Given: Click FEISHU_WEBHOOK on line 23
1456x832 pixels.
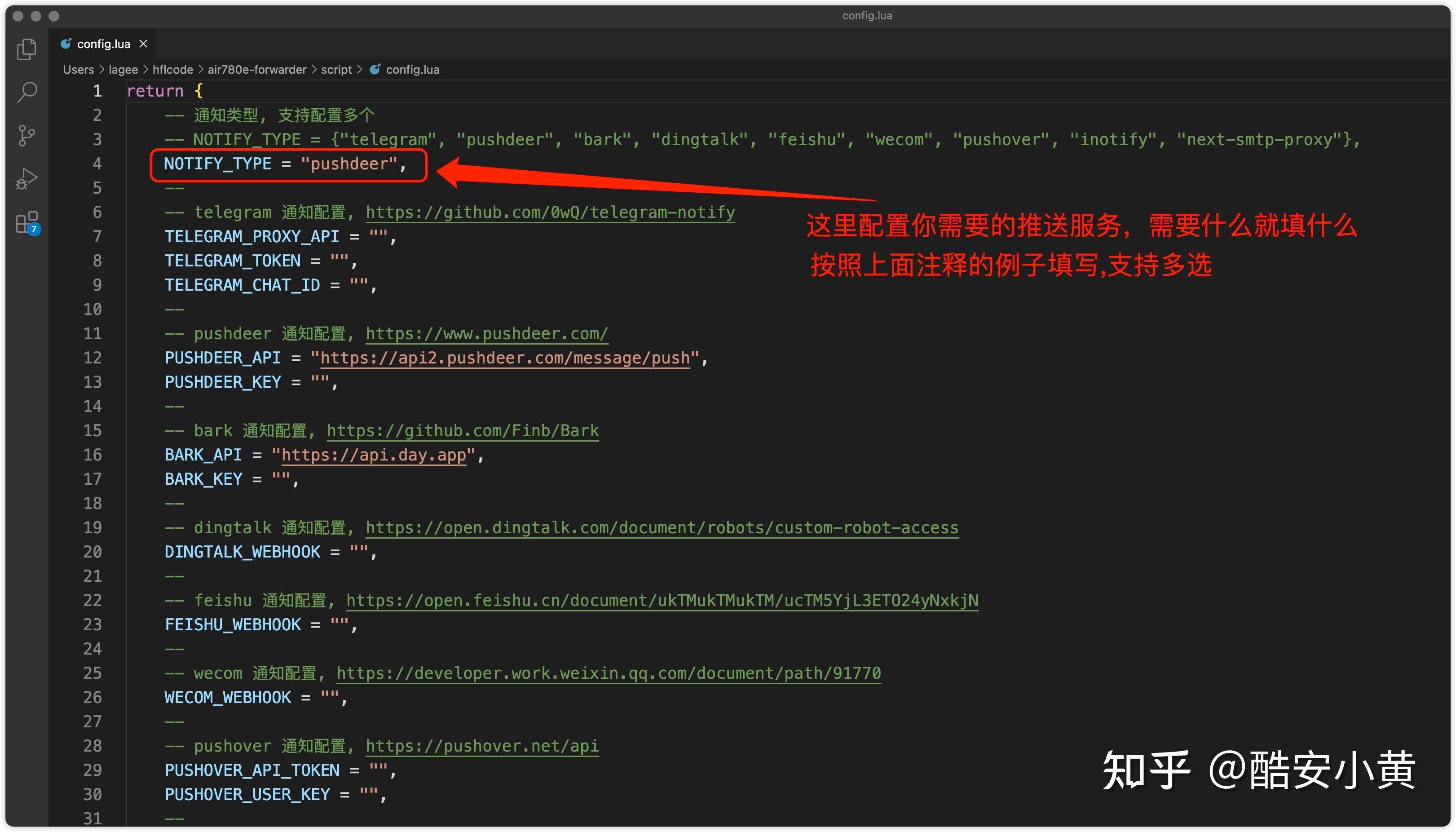Looking at the screenshot, I should (233, 624).
